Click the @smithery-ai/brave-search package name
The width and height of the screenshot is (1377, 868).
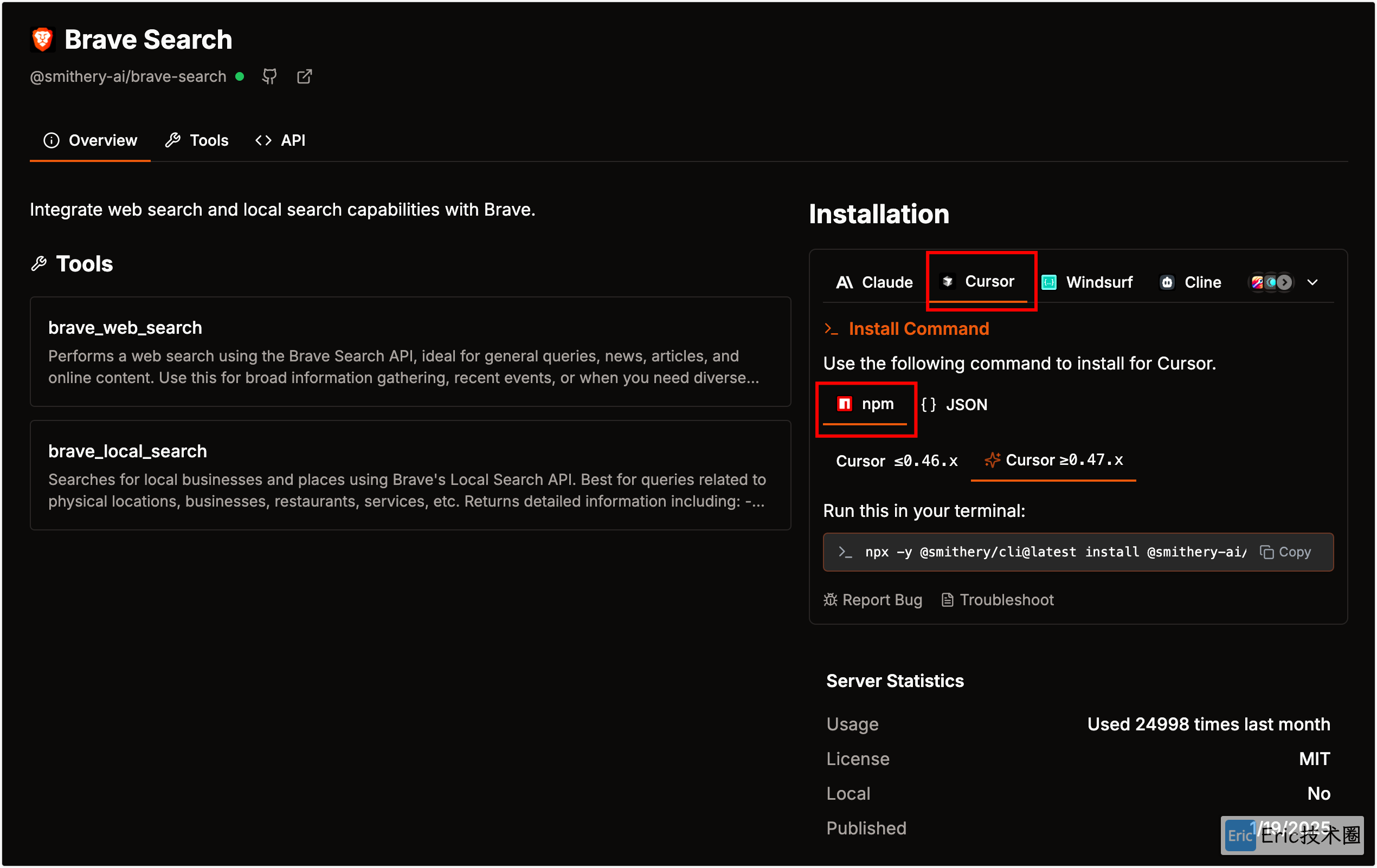(x=128, y=76)
